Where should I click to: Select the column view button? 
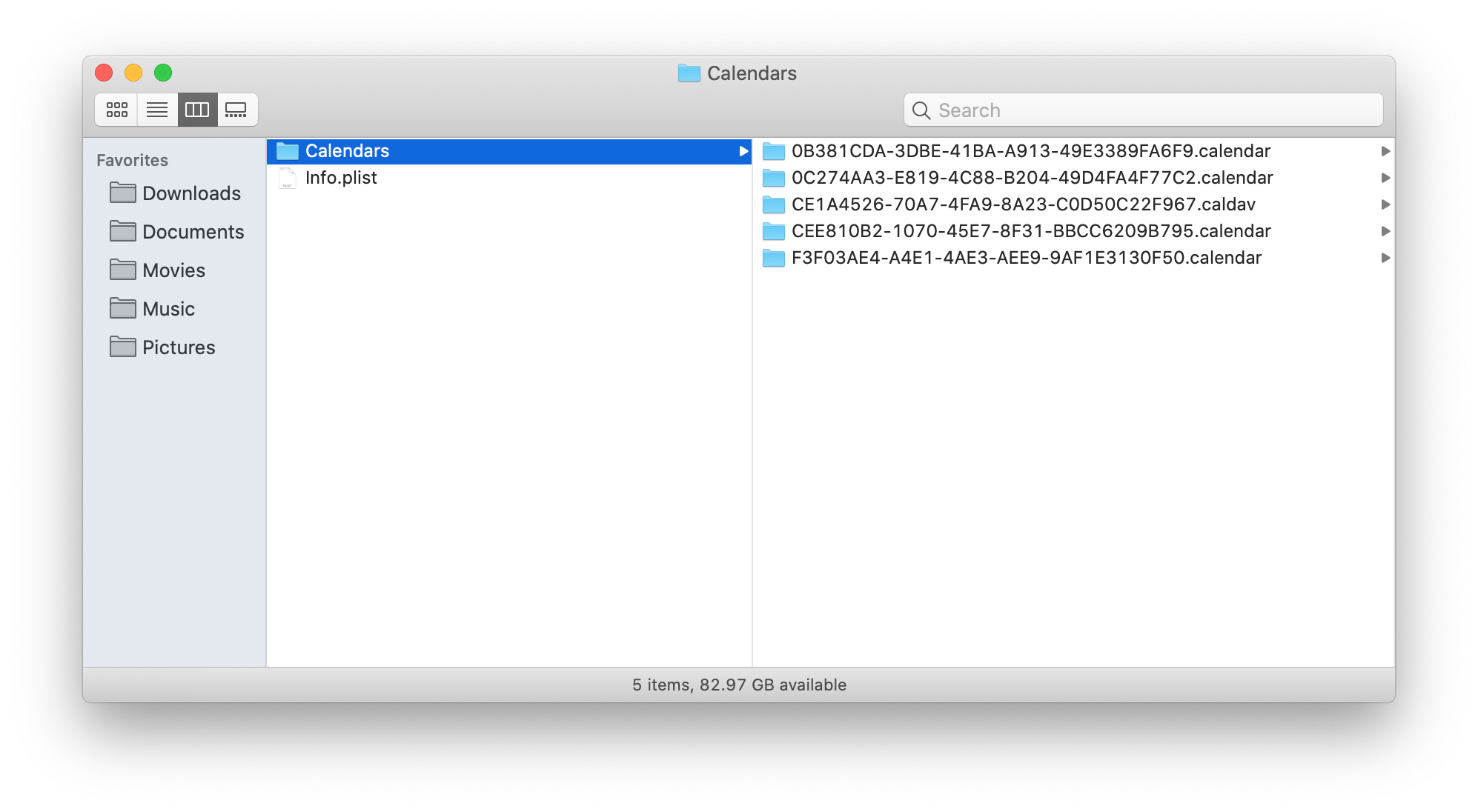click(x=197, y=110)
